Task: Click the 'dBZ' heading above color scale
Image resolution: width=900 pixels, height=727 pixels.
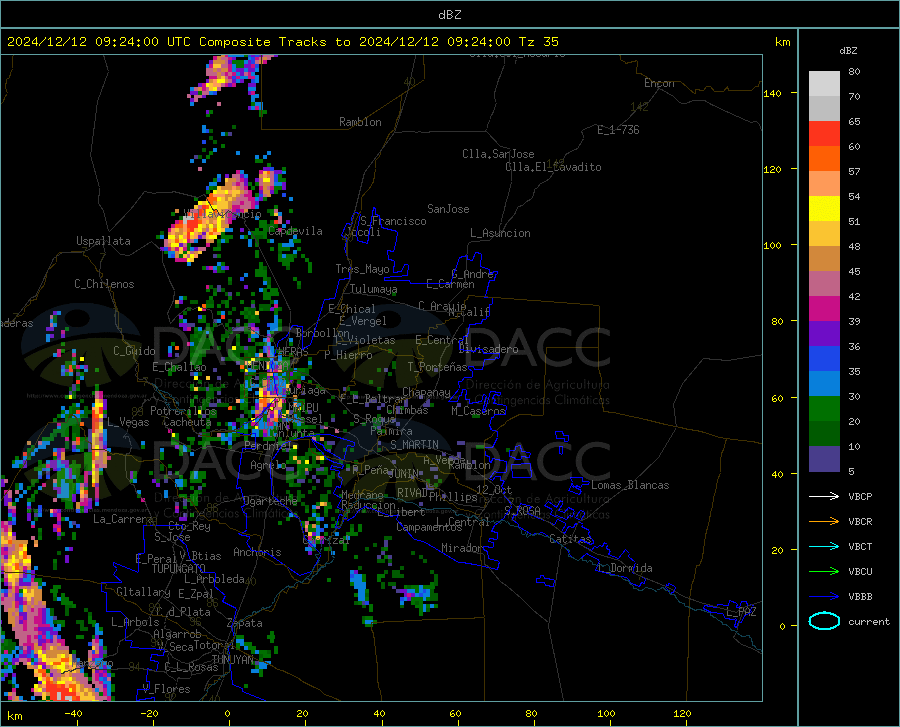Action: [x=848, y=50]
